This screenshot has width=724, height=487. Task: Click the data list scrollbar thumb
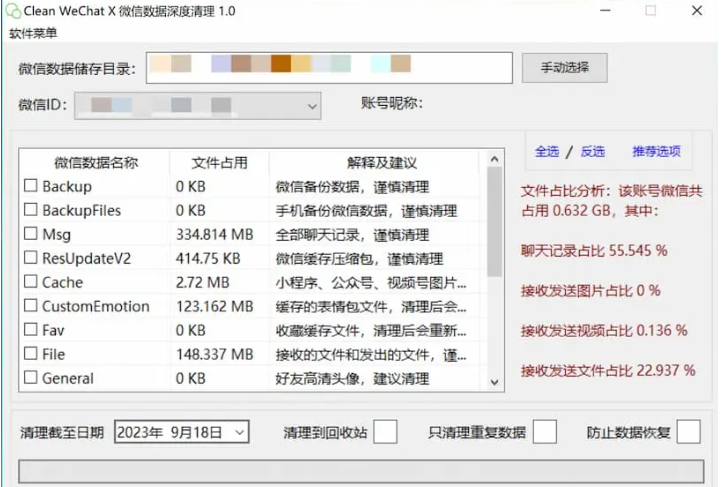point(495,222)
